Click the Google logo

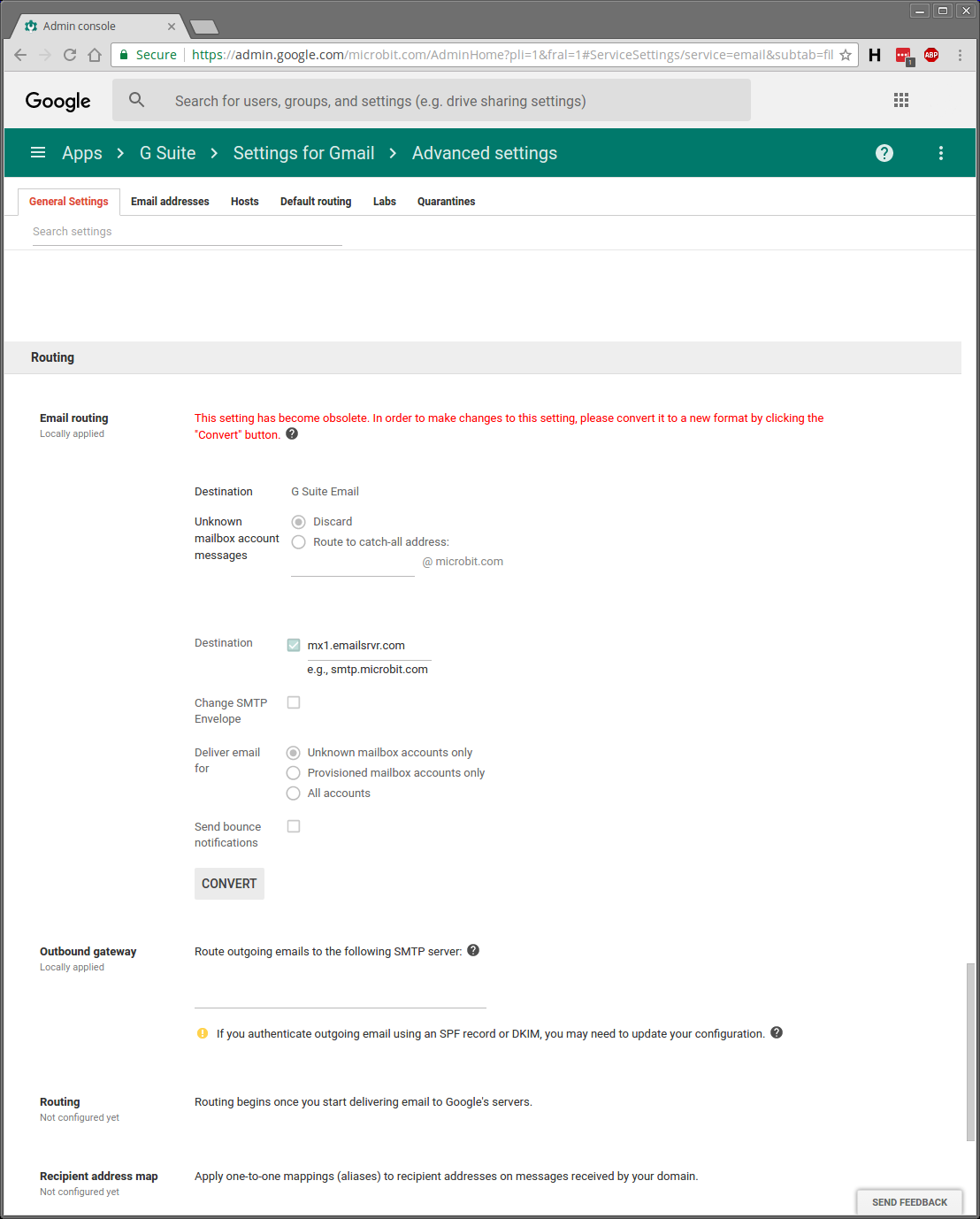point(58,101)
